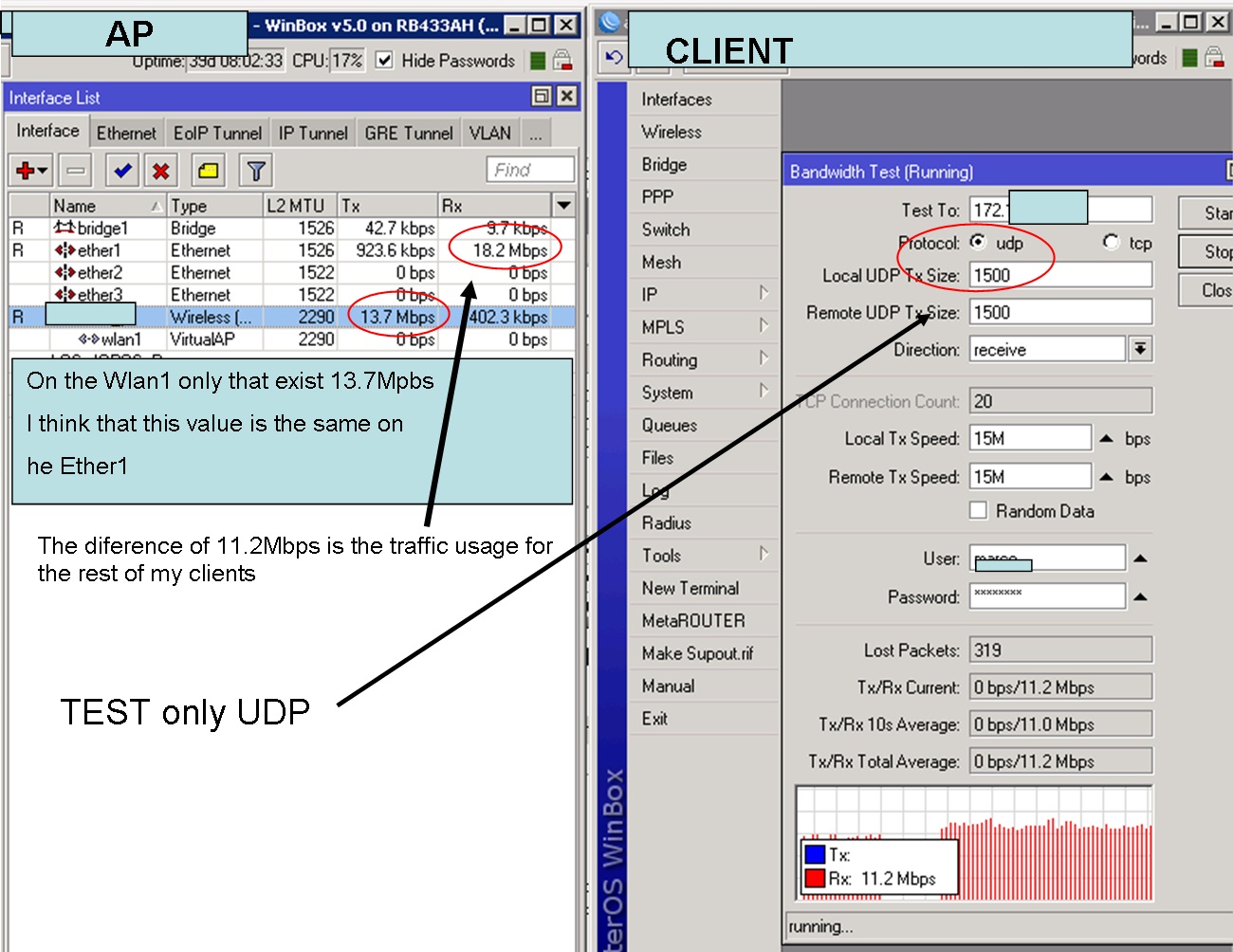Select the tcp protocol radio button
1233x952 pixels.
tap(1111, 242)
